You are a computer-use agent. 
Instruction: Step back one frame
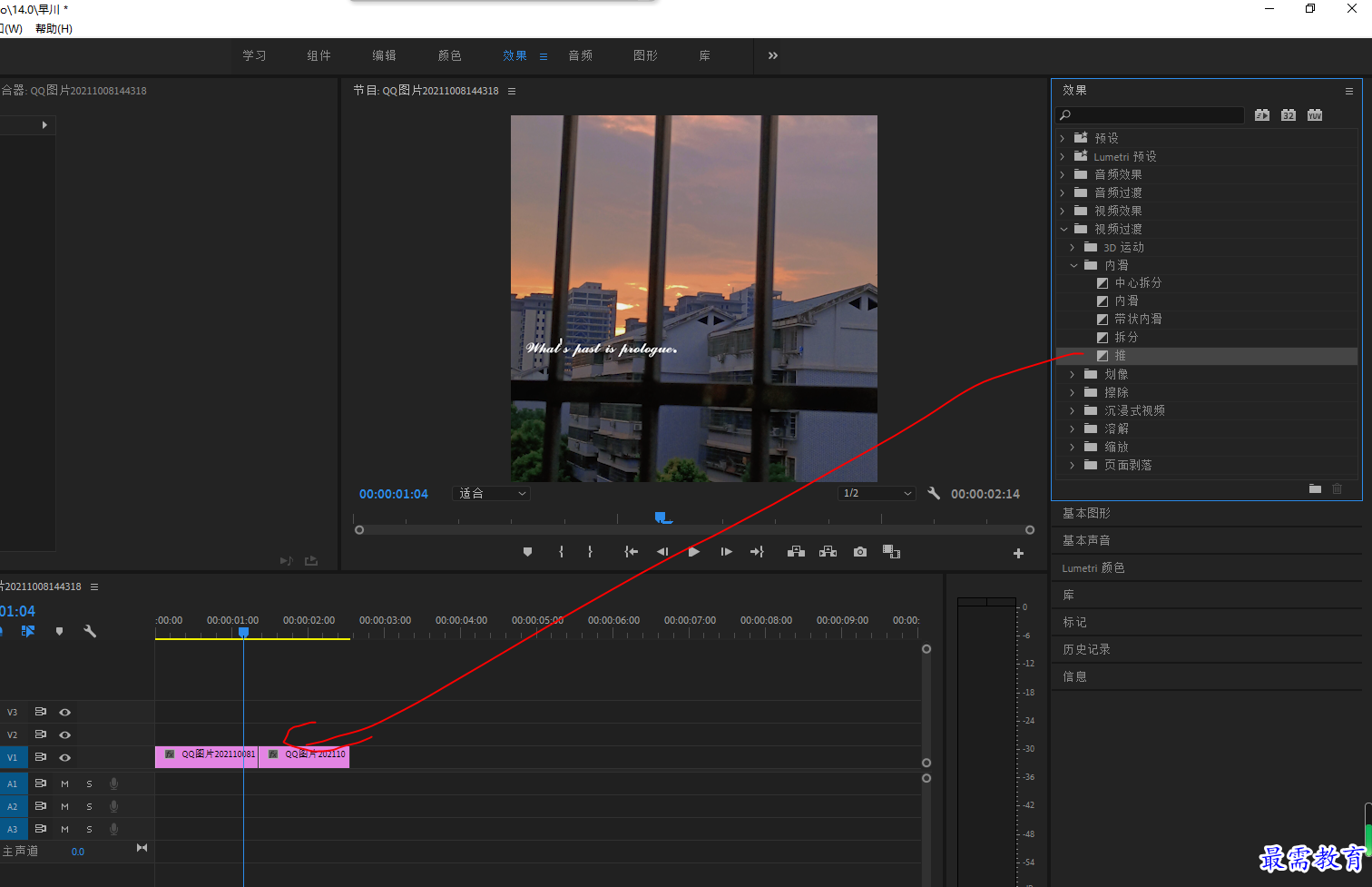[x=662, y=552]
